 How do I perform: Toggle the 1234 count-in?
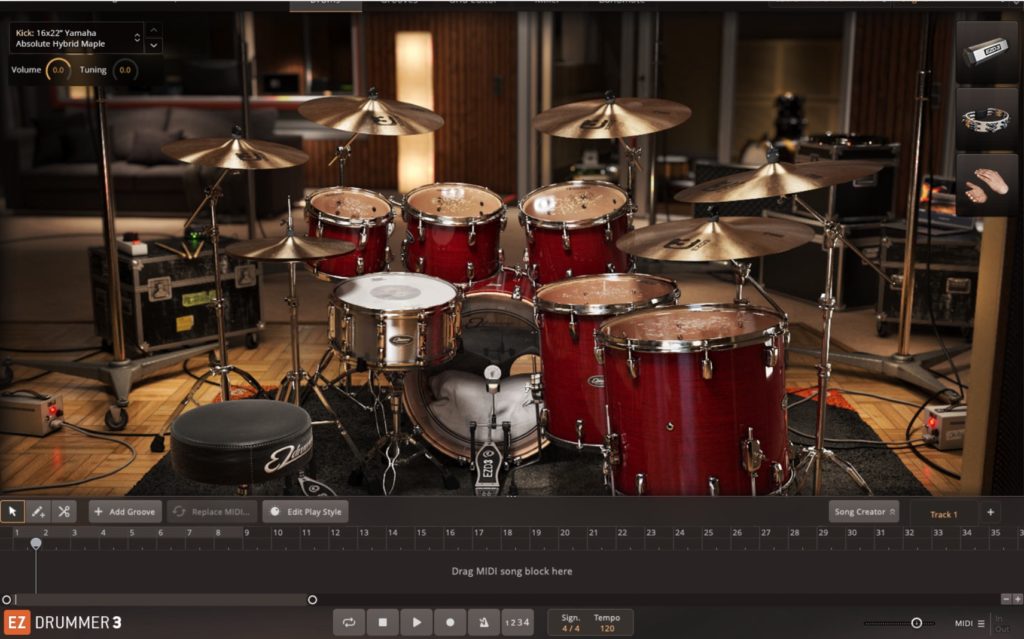[x=517, y=623]
